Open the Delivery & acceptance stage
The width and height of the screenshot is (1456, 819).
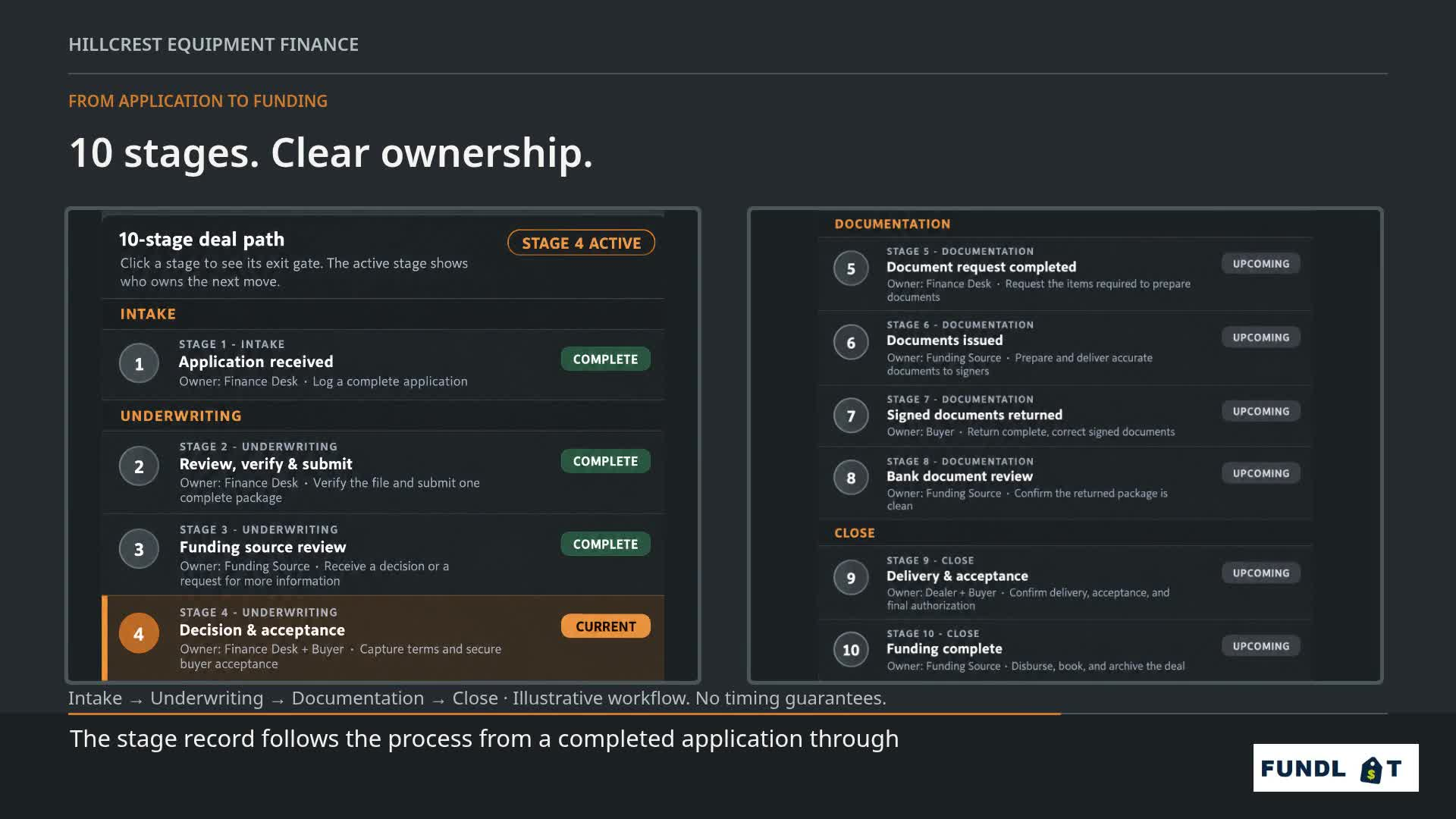point(1065,583)
